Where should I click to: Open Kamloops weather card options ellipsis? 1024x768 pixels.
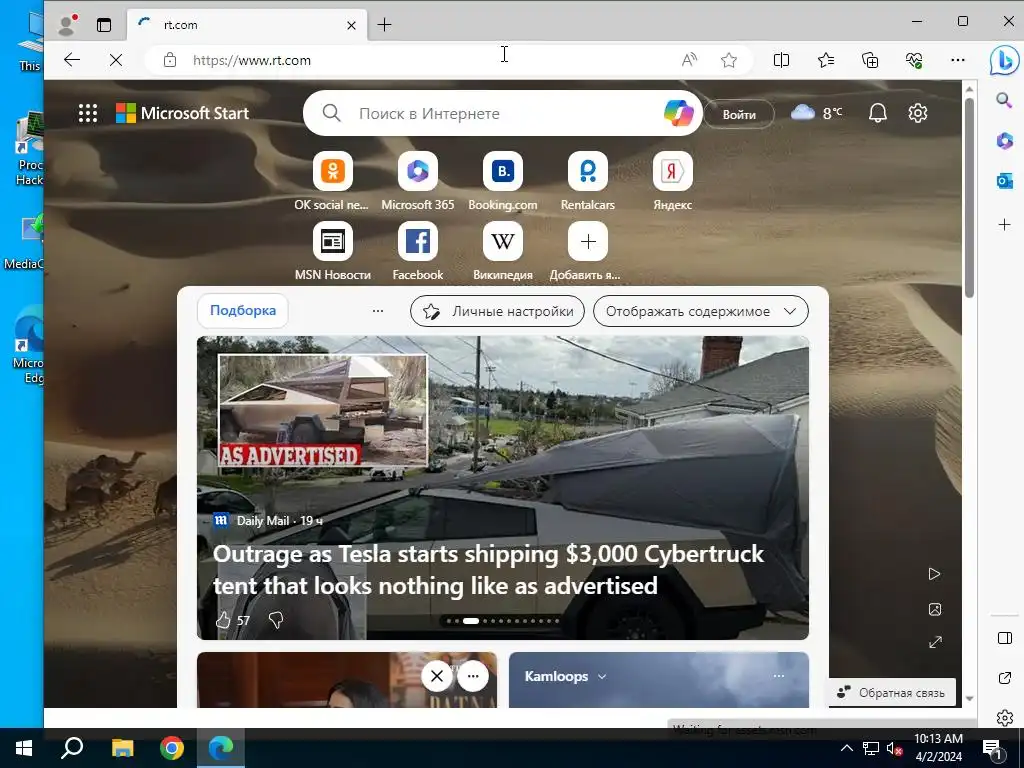point(778,676)
